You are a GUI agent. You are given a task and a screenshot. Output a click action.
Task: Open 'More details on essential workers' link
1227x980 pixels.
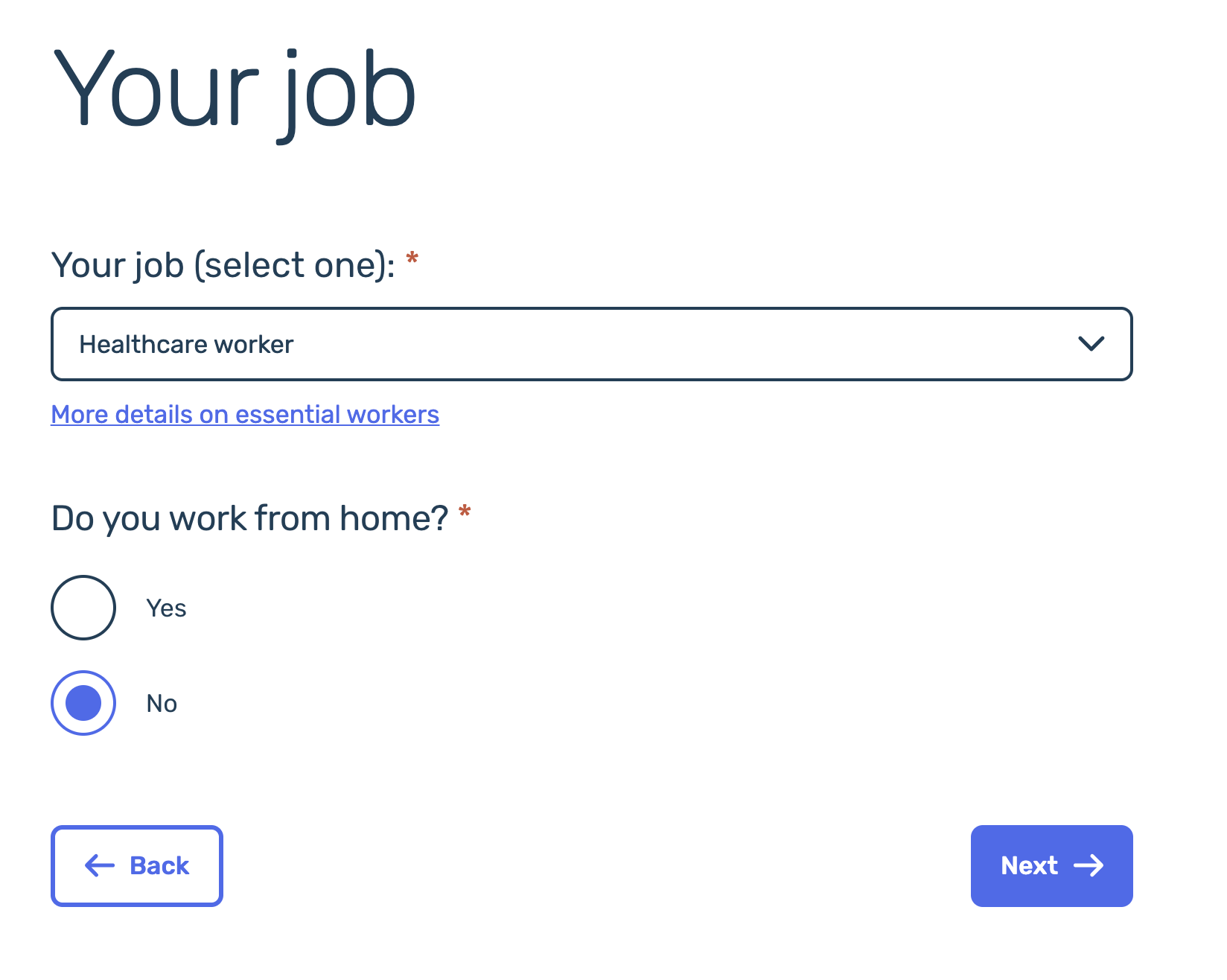point(245,414)
